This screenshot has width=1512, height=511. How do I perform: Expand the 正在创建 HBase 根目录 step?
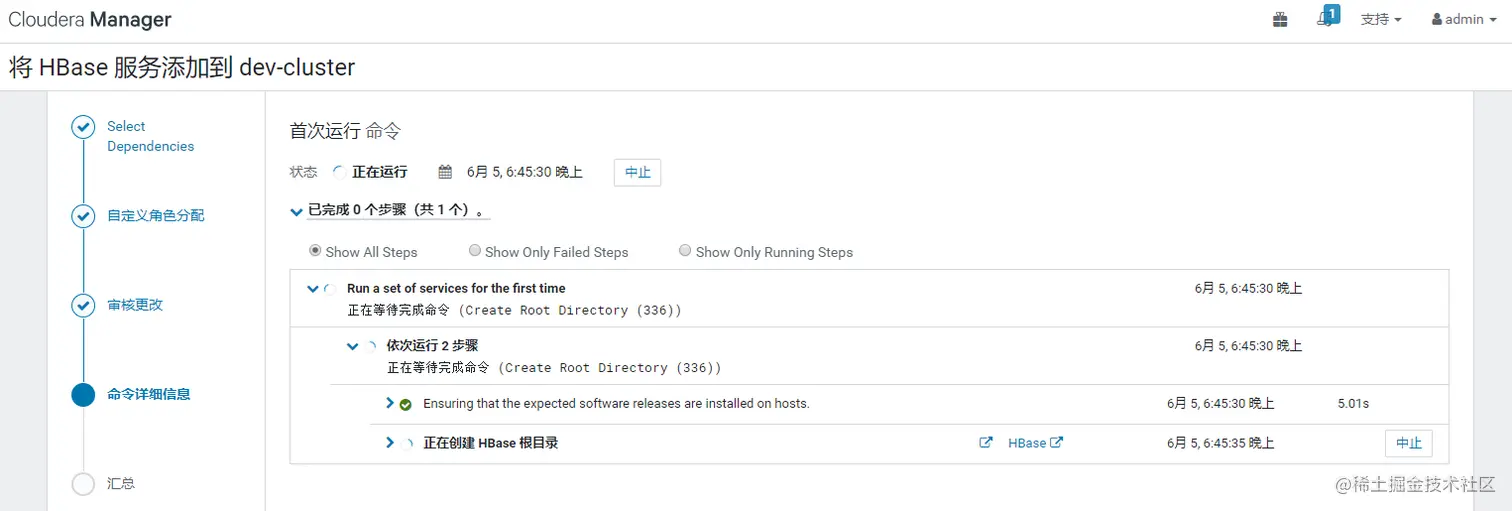click(x=390, y=442)
